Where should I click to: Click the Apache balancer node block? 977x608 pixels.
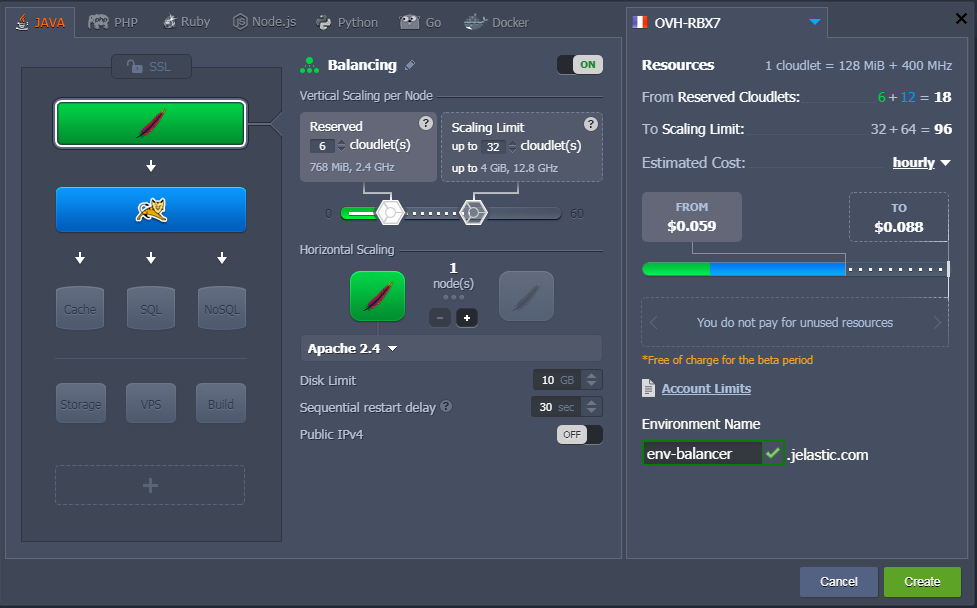(150, 124)
